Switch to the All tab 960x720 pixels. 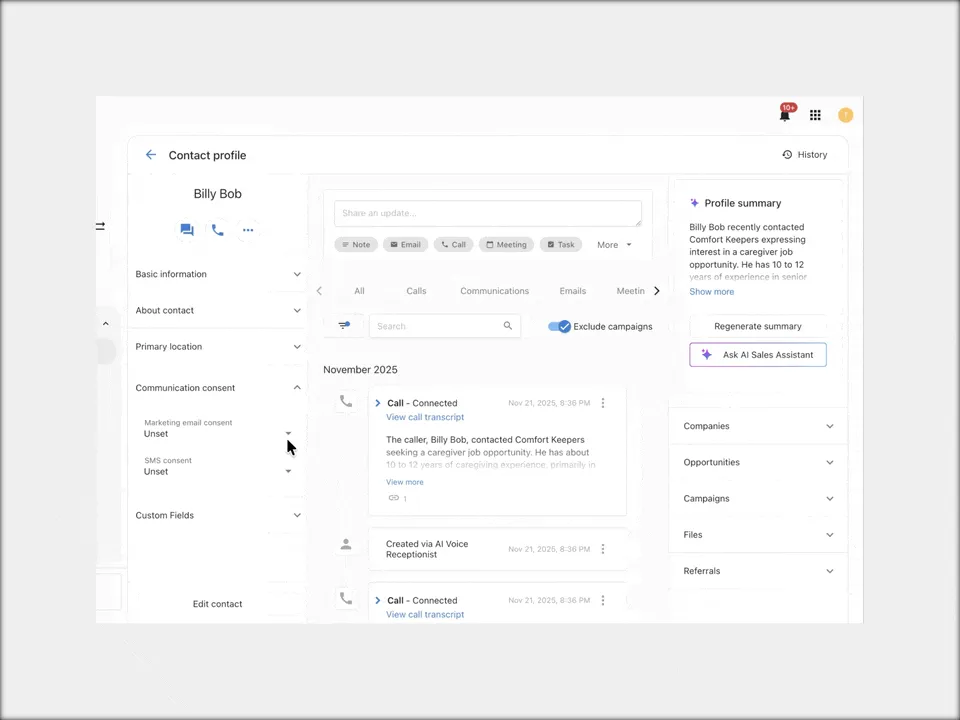tap(359, 291)
